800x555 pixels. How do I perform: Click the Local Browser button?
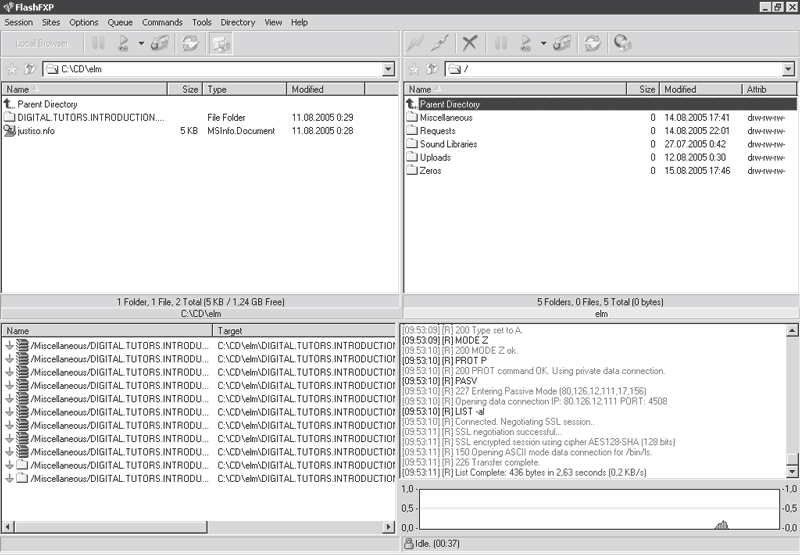click(x=42, y=43)
